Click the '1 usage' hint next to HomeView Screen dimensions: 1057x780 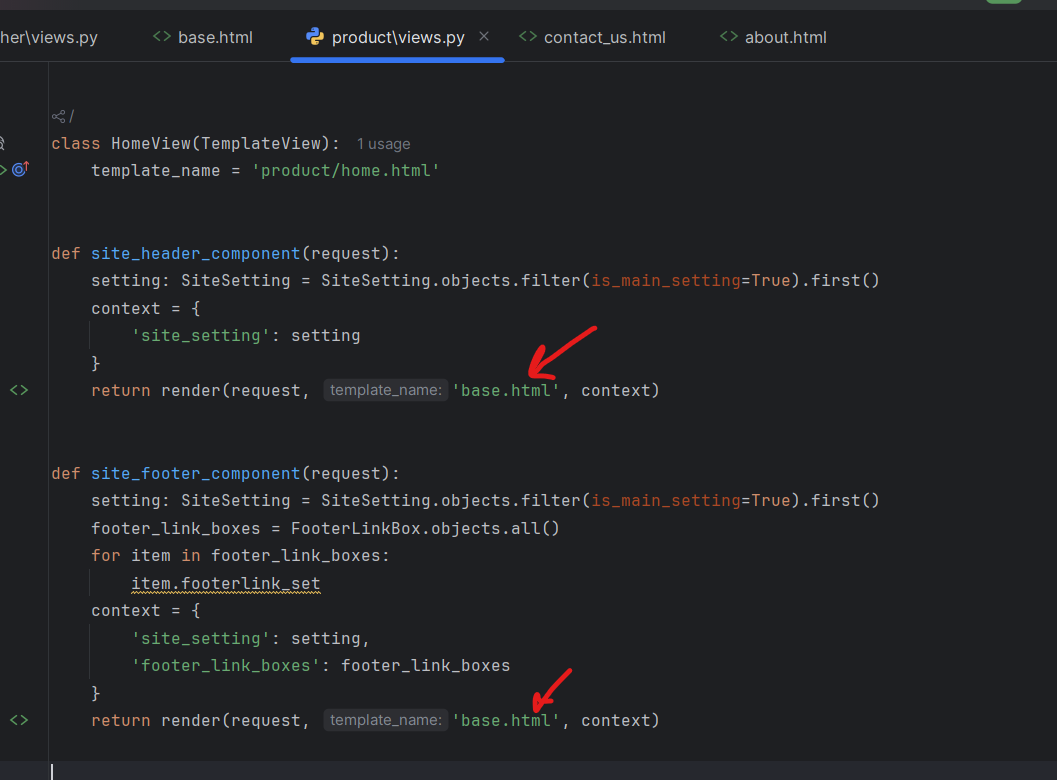[x=383, y=144]
